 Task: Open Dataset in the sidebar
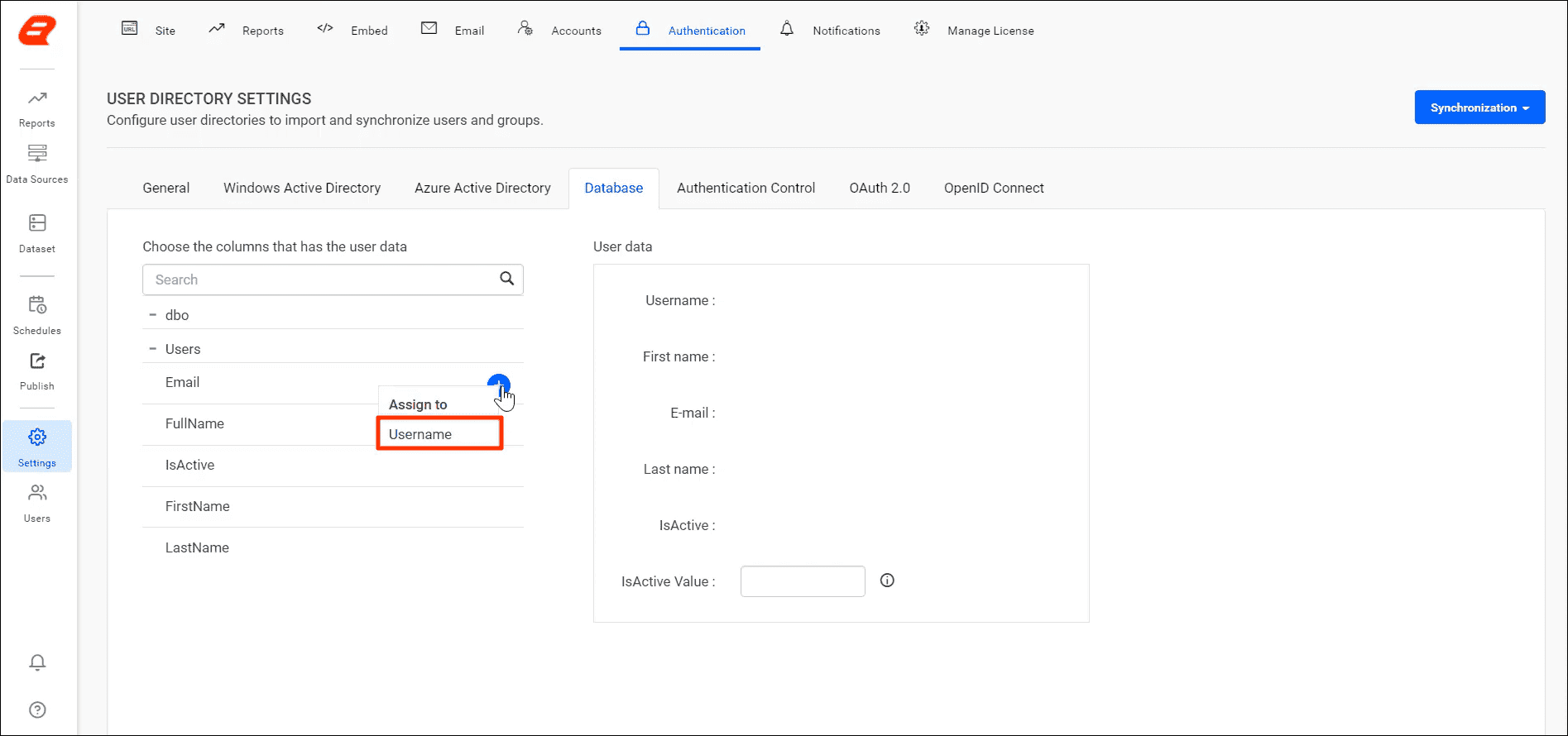[x=37, y=234]
